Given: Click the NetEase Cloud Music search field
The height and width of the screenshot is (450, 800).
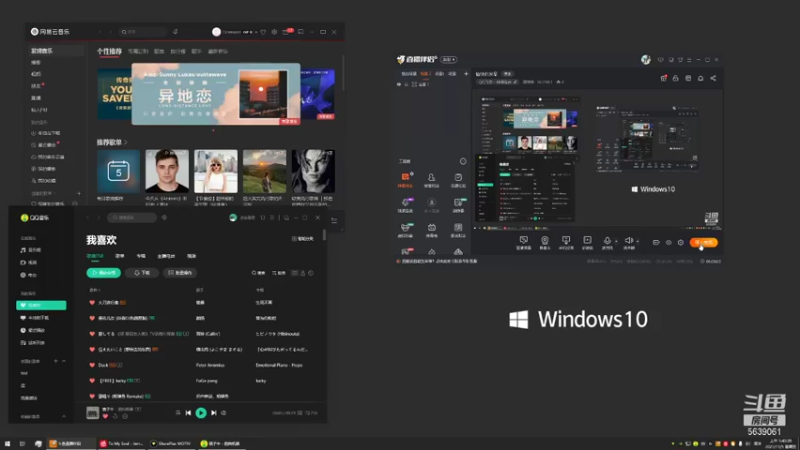Looking at the screenshot, I should pos(143,32).
